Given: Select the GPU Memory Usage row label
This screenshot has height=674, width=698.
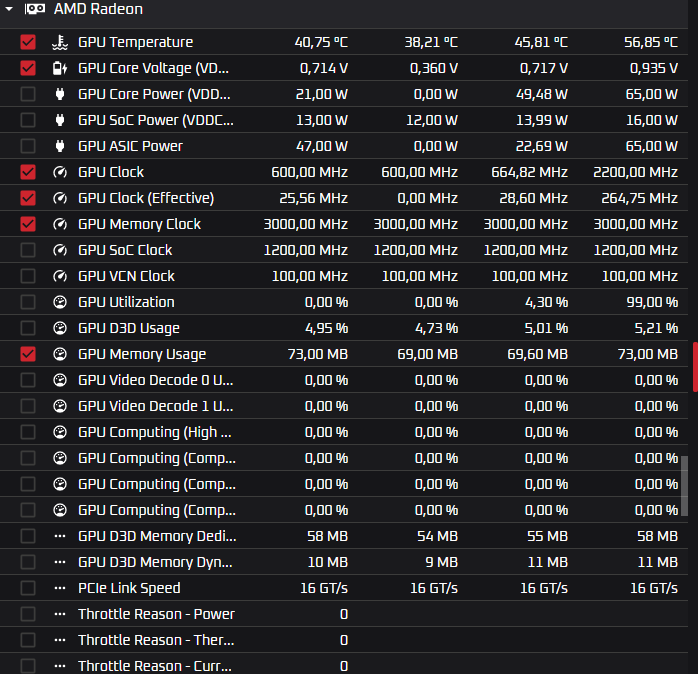Looking at the screenshot, I should [142, 354].
